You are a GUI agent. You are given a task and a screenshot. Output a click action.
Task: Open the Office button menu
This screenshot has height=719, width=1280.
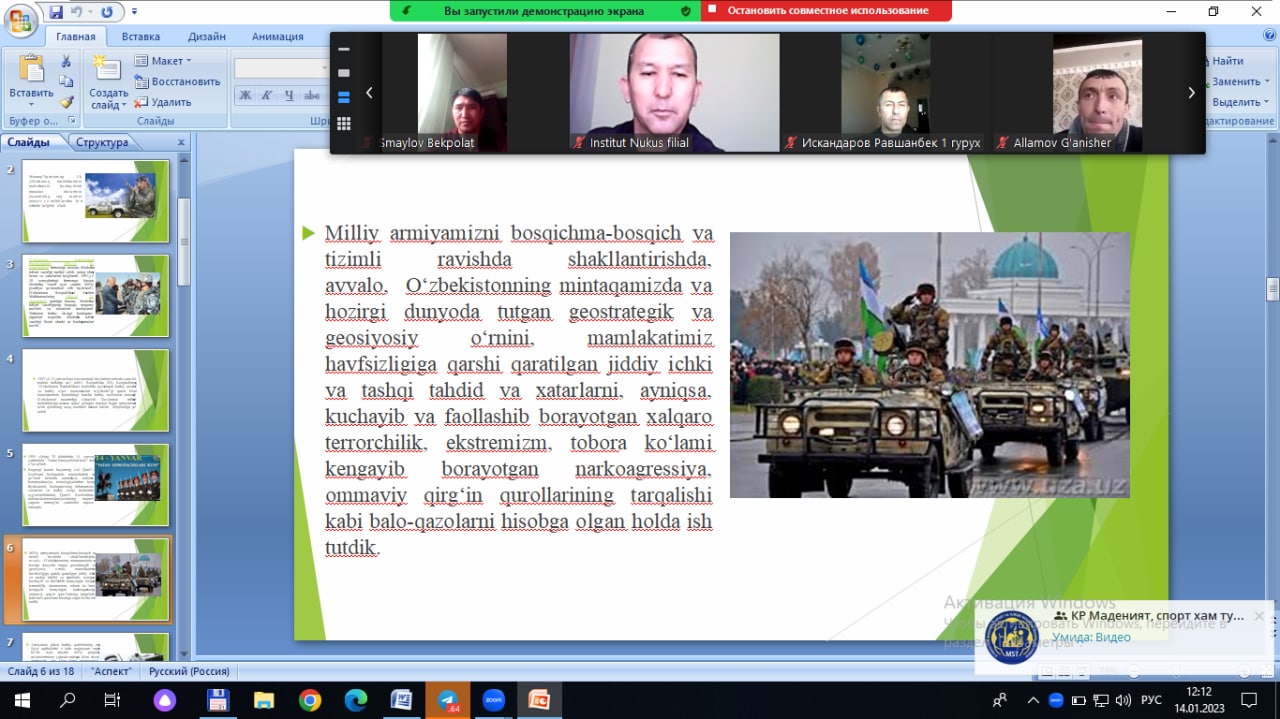click(20, 20)
